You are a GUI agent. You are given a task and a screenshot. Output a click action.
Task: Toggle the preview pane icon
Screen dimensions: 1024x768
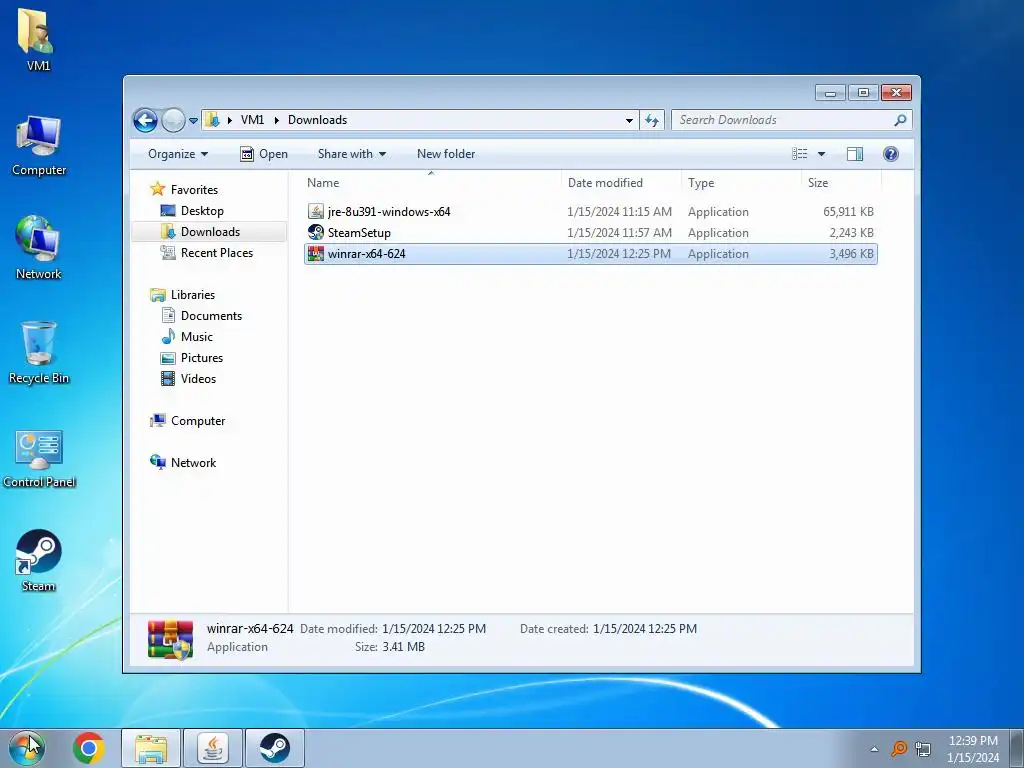tap(855, 154)
